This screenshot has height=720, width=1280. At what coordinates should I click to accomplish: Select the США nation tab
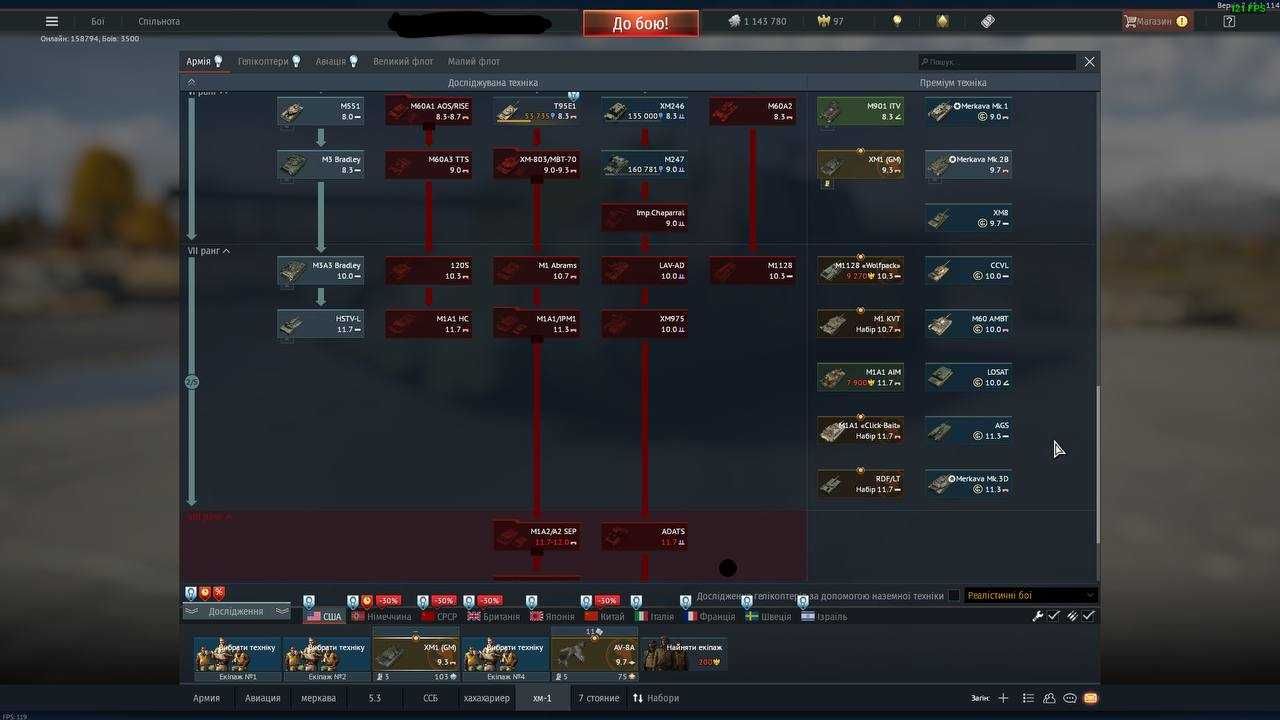coord(324,616)
